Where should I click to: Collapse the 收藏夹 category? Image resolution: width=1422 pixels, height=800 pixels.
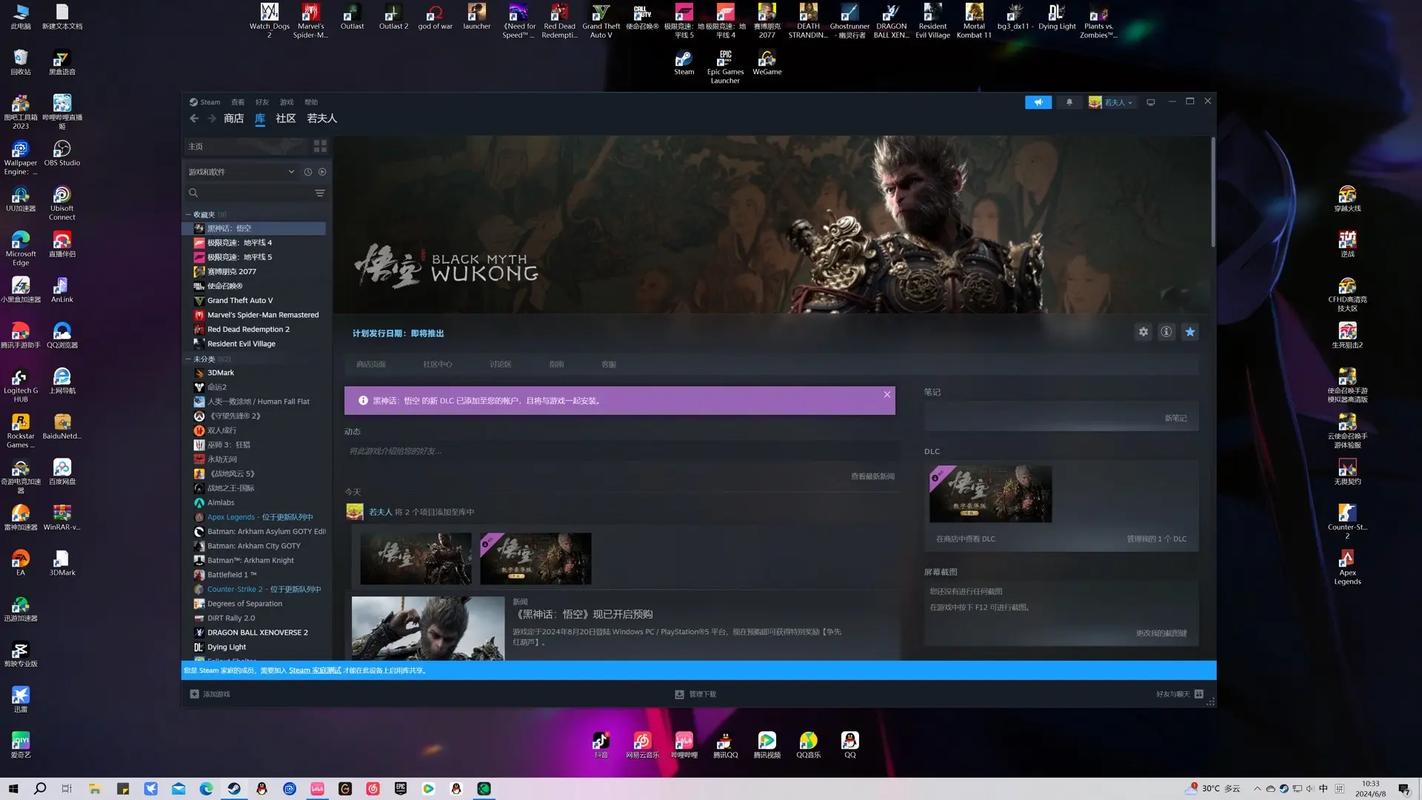(188, 215)
